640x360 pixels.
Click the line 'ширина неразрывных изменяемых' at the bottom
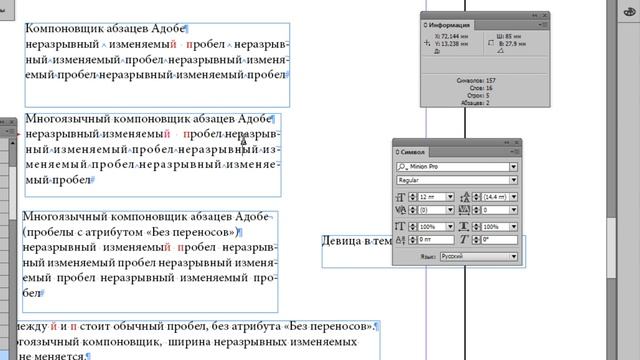pyautogui.click(x=262, y=342)
